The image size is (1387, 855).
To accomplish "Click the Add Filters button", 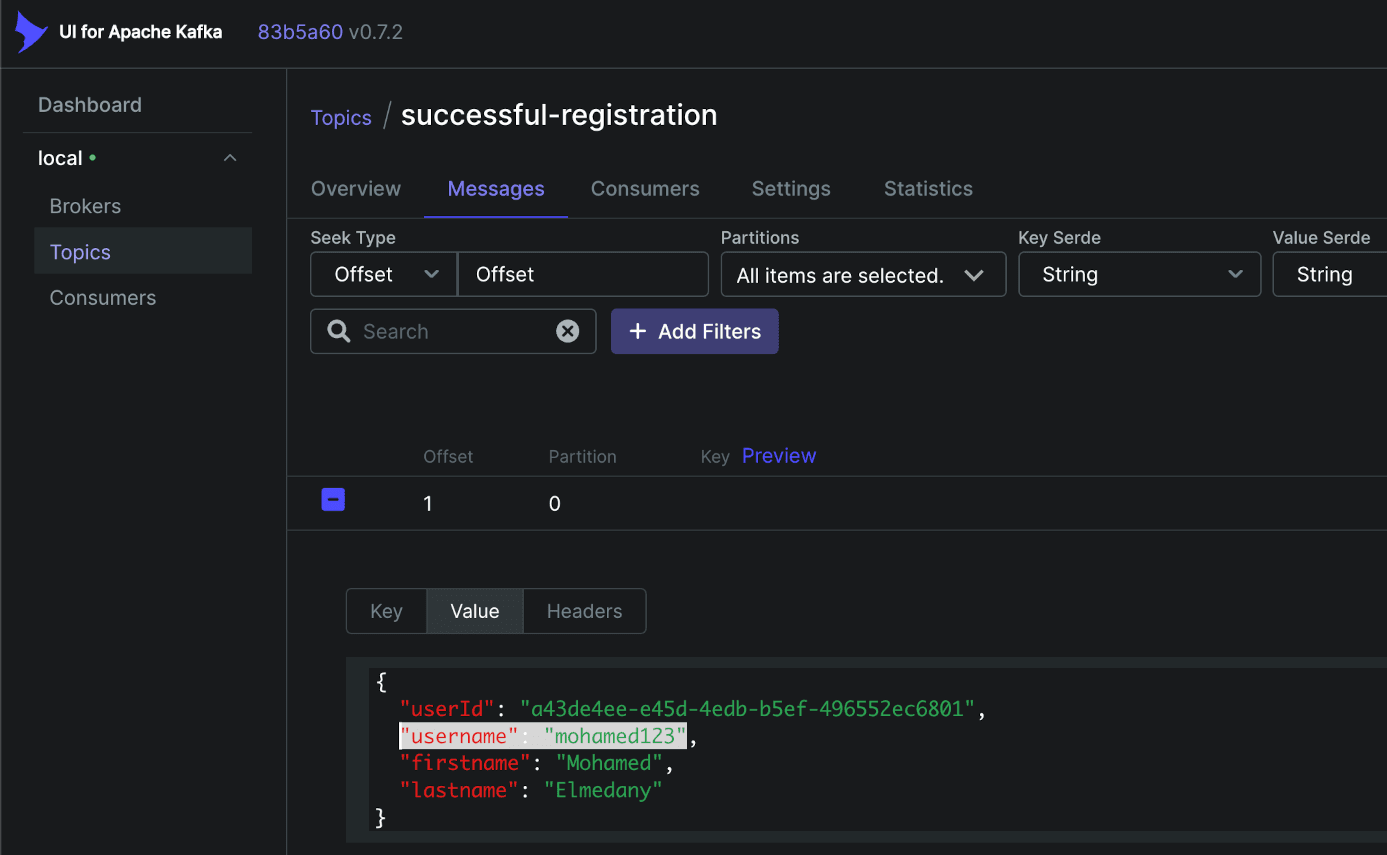I will (694, 331).
